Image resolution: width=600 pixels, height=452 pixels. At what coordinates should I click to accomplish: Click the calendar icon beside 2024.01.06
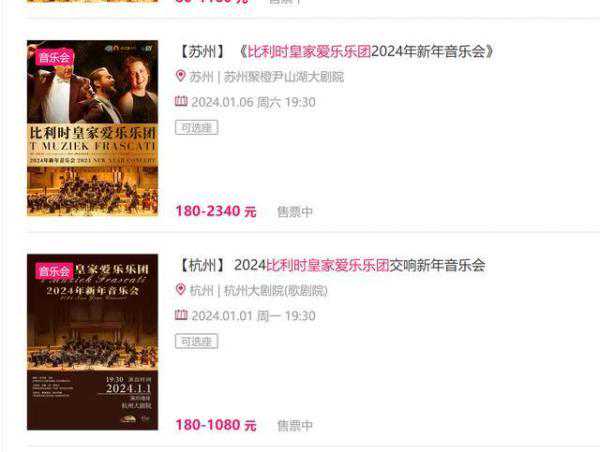181,101
